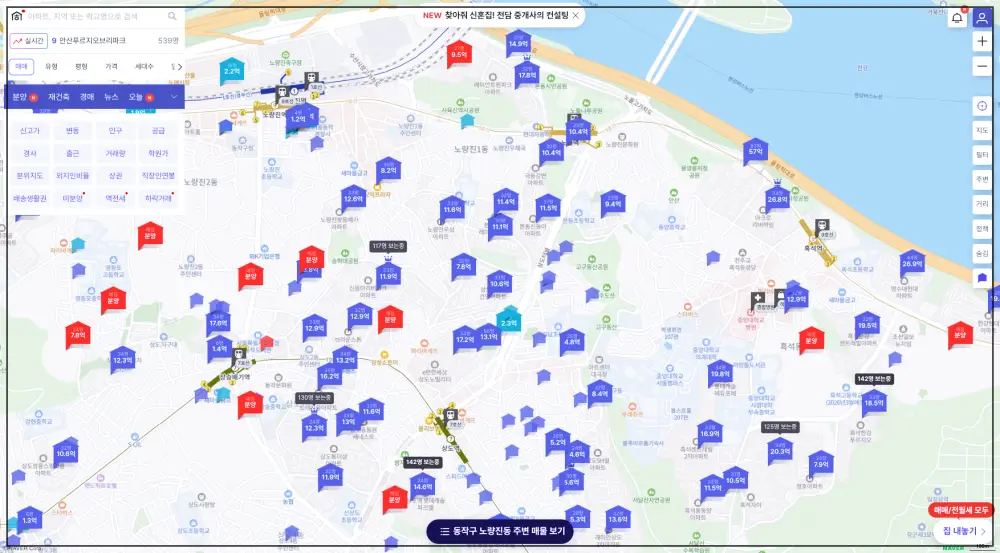This screenshot has height=553, width=1000.
Task: Open the 세대수 filter dropdown
Action: point(144,66)
